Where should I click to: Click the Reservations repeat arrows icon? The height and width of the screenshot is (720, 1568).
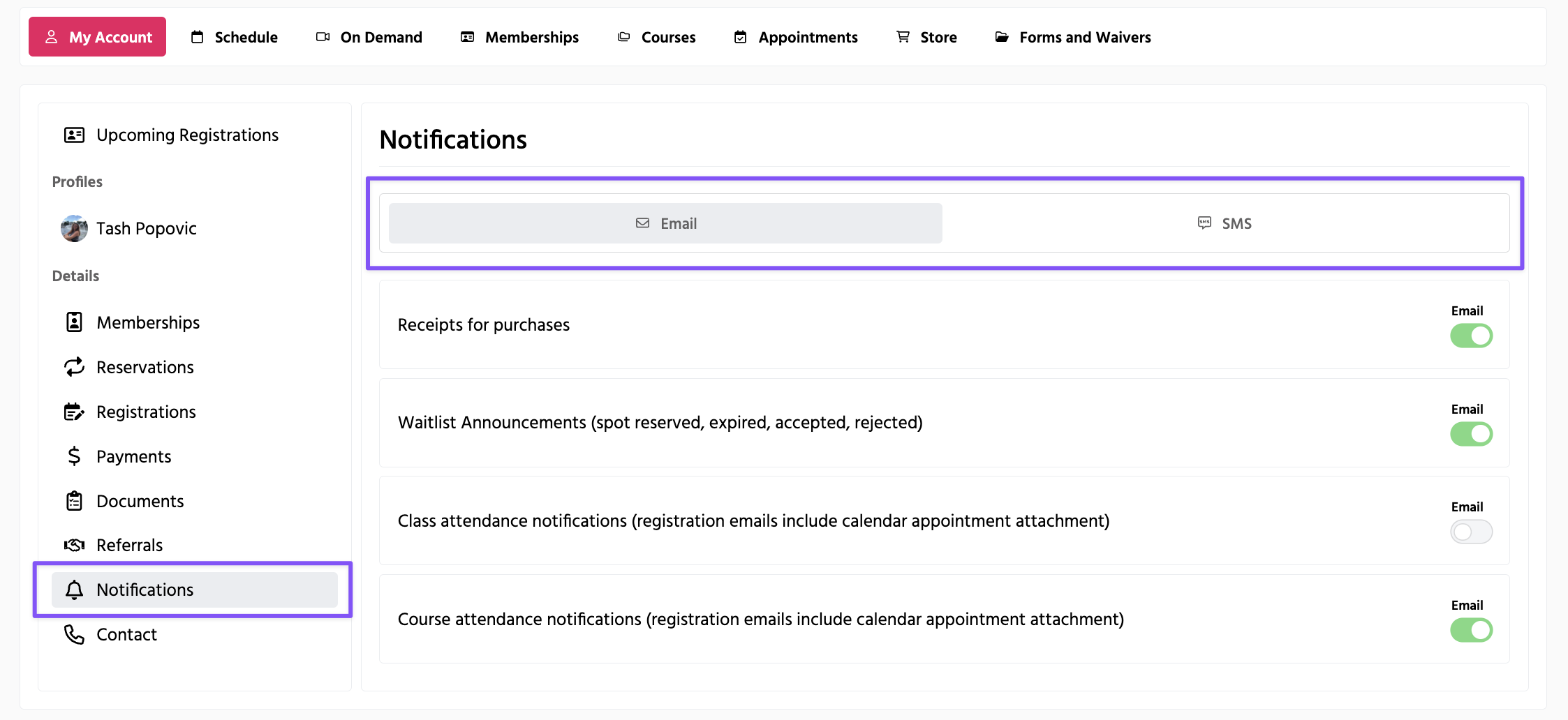pyautogui.click(x=74, y=367)
